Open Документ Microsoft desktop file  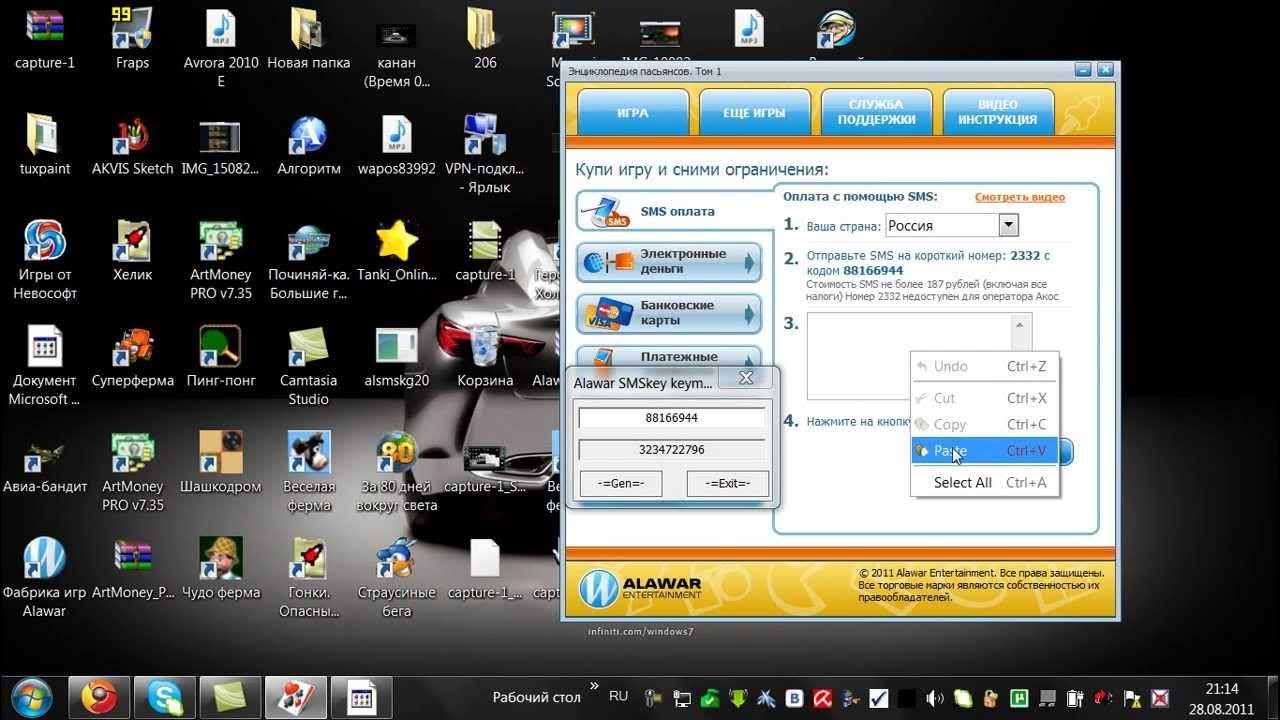click(x=45, y=366)
